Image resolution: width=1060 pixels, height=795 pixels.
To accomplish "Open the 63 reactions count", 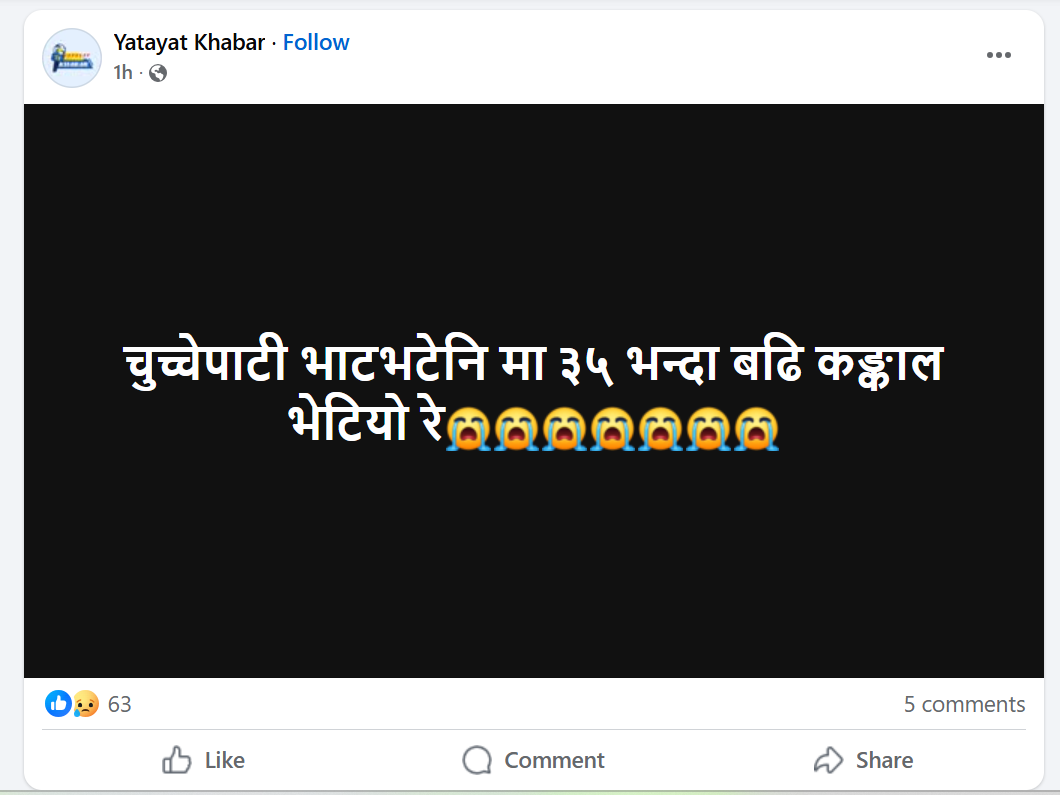I will 120,705.
